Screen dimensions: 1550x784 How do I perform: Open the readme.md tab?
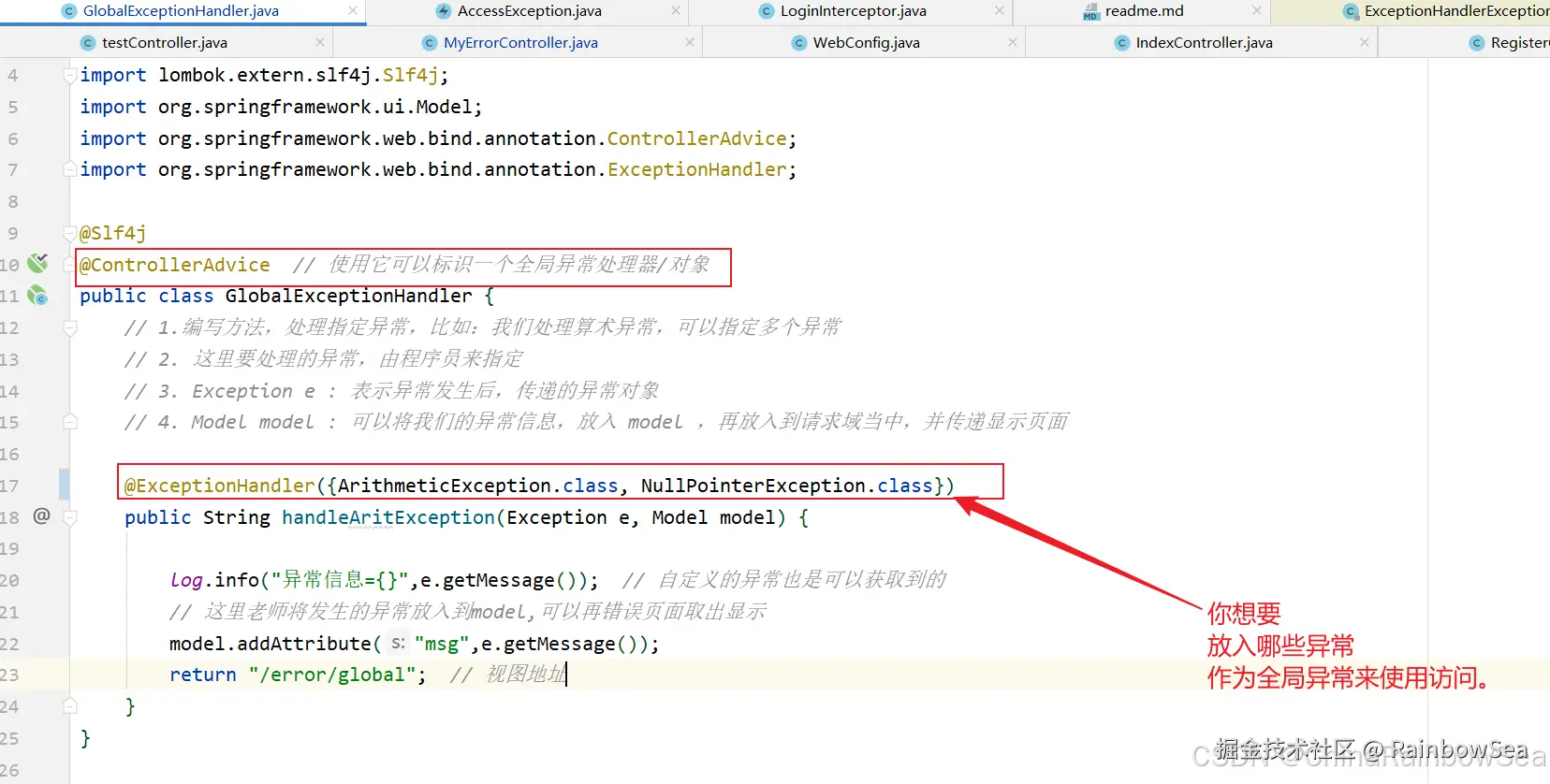coord(1144,11)
